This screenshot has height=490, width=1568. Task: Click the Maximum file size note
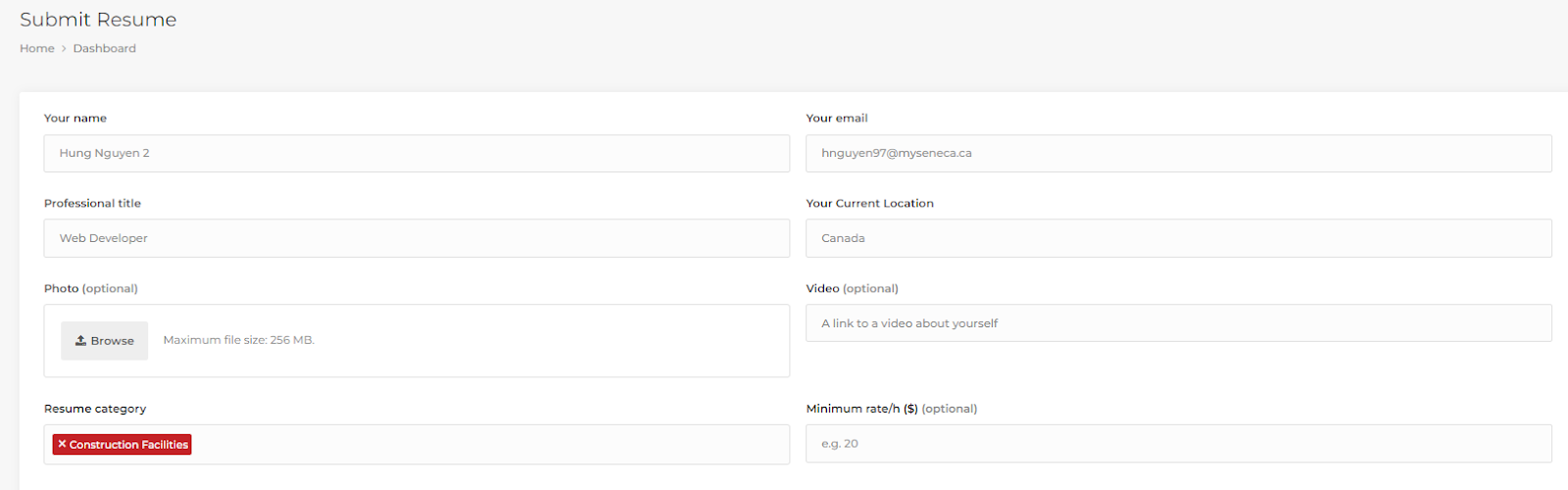239,340
